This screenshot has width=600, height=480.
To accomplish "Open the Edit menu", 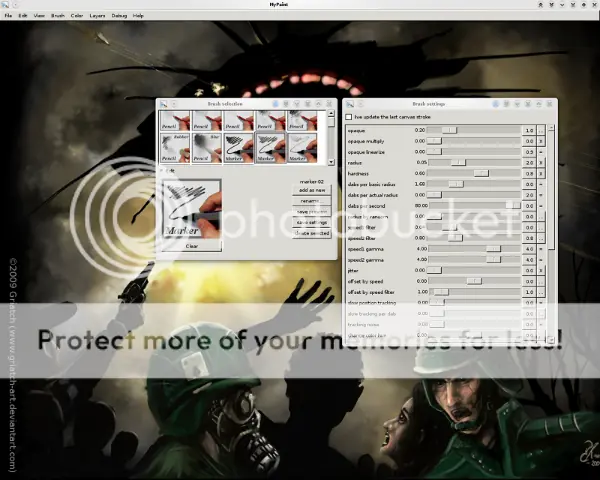I will pyautogui.click(x=23, y=16).
